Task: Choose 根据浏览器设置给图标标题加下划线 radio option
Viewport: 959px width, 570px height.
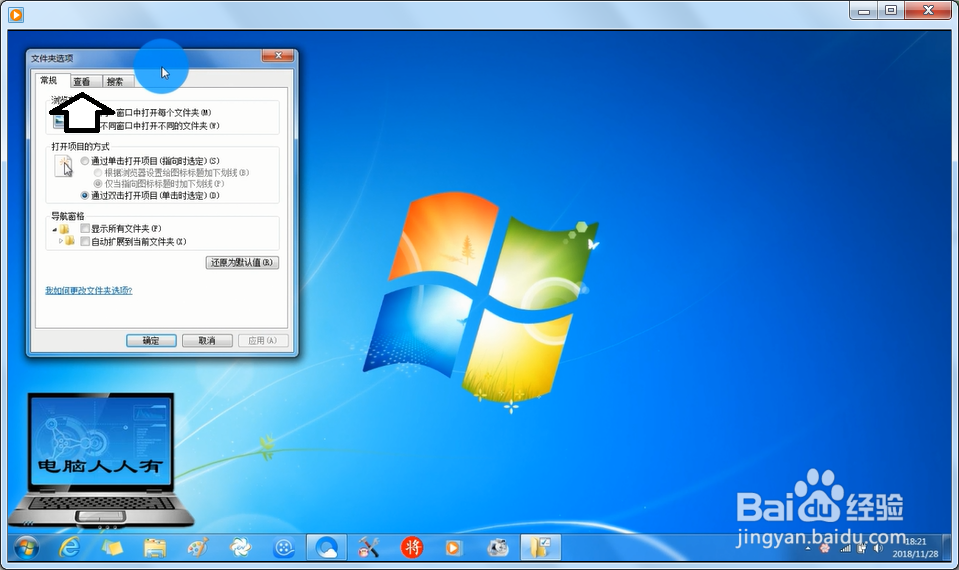Action: tap(98, 172)
